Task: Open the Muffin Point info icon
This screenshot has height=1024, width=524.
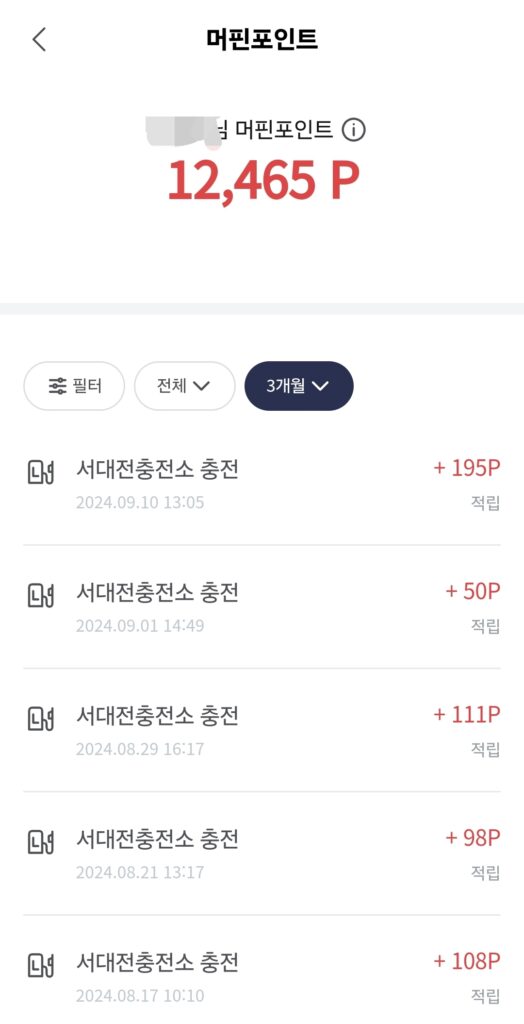Action: (353, 130)
